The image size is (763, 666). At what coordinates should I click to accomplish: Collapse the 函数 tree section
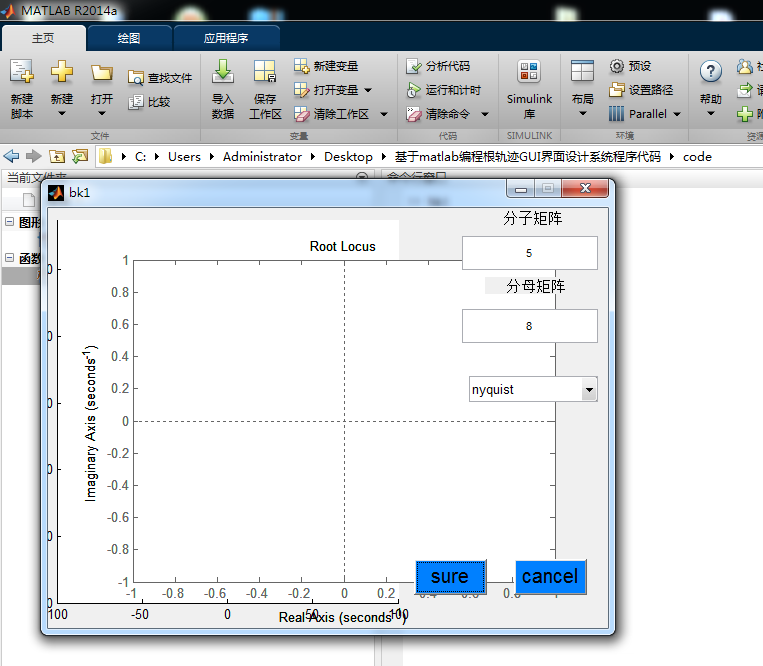[x=9, y=258]
